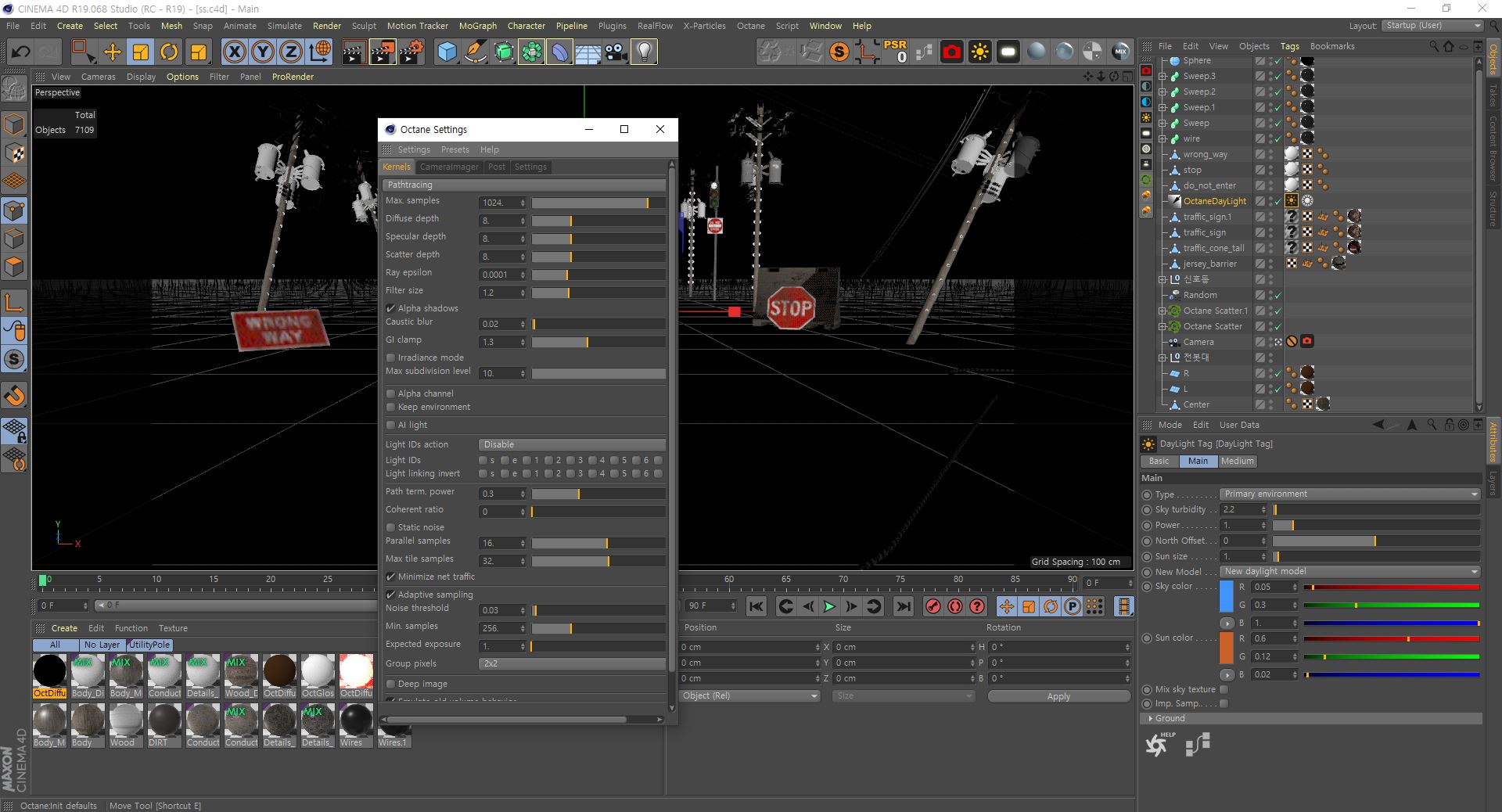1502x812 pixels.
Task: Enable Irradiance mode checkbox
Action: pyautogui.click(x=390, y=357)
